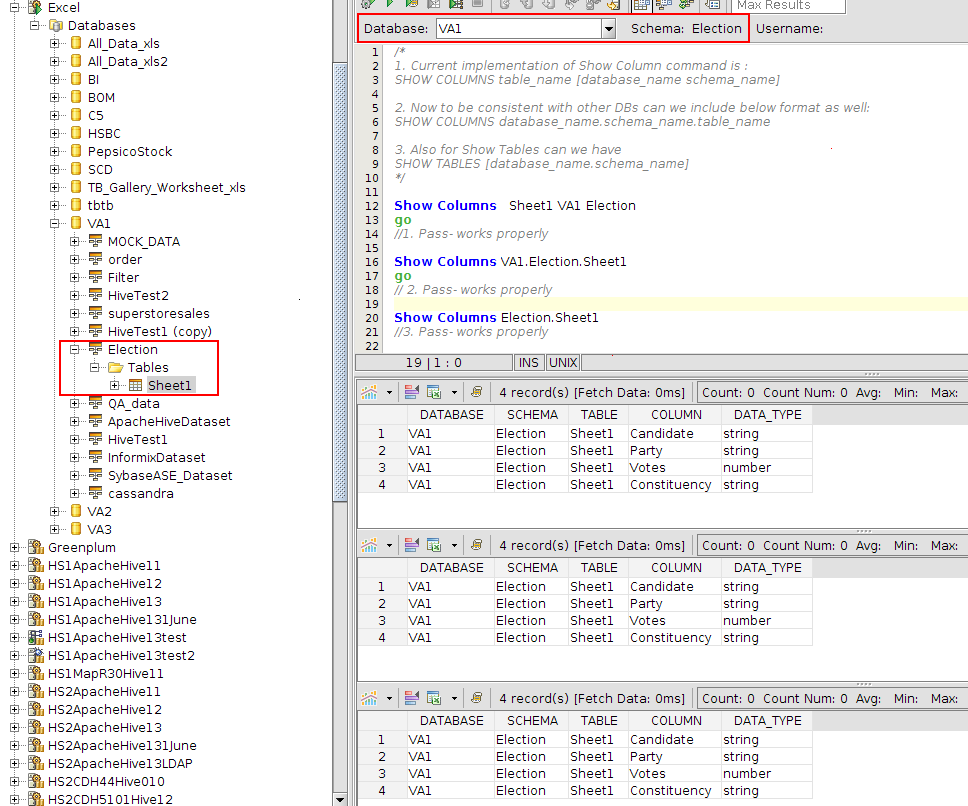Image resolution: width=968 pixels, height=806 pixels.
Task: Select Votes cell in first result grid
Action: click(x=675, y=468)
